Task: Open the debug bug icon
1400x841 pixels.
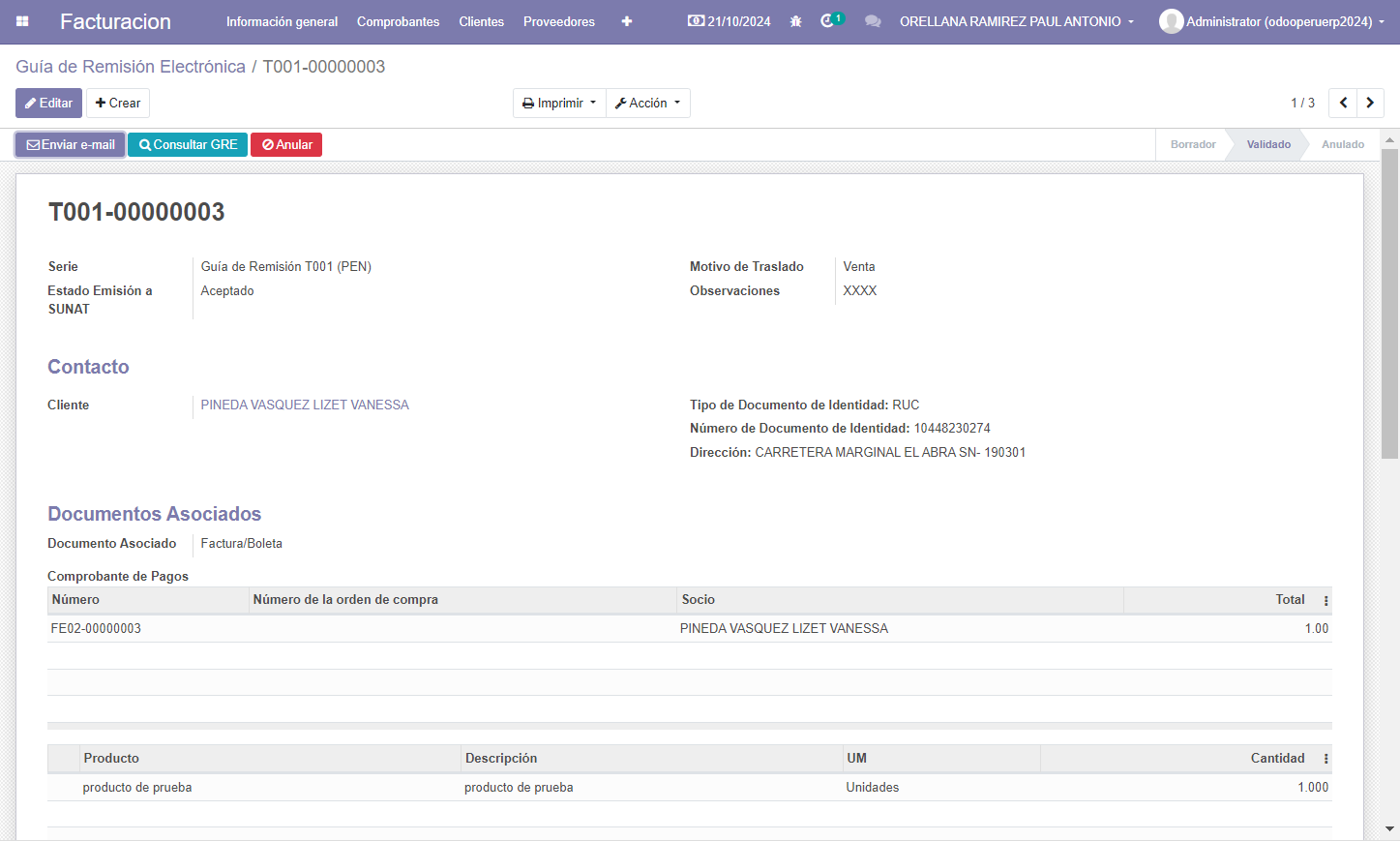Action: (795, 21)
